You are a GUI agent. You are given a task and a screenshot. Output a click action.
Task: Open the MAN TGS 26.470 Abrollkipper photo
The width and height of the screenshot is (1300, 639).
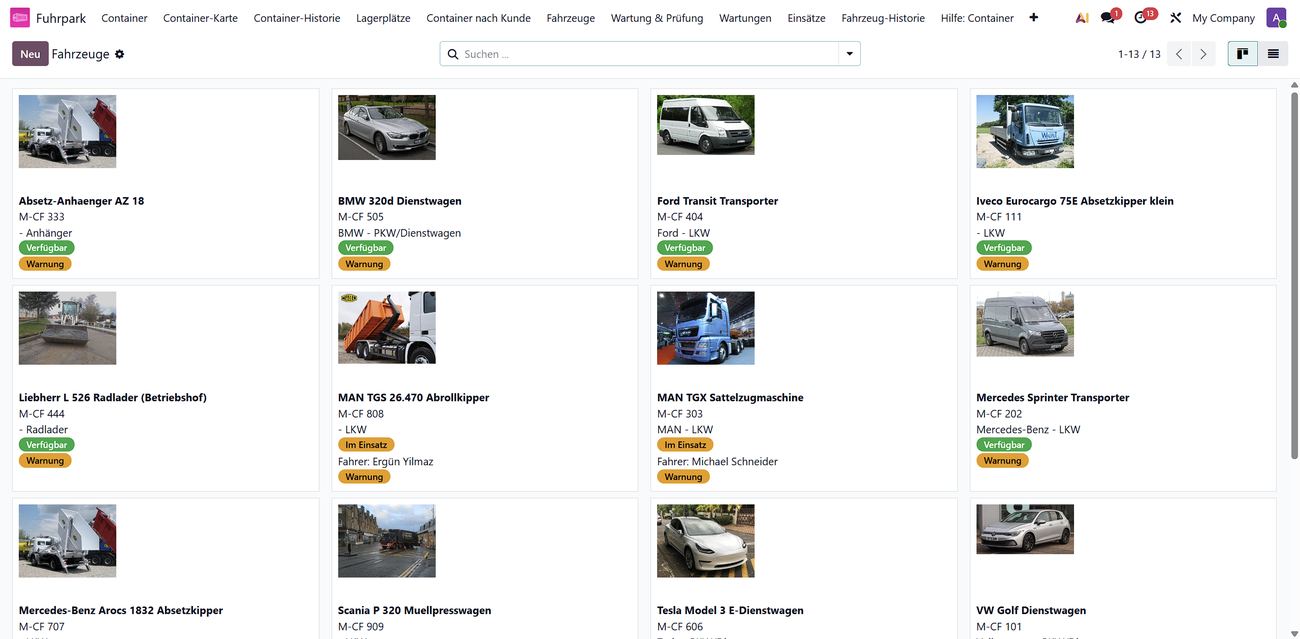pos(387,328)
